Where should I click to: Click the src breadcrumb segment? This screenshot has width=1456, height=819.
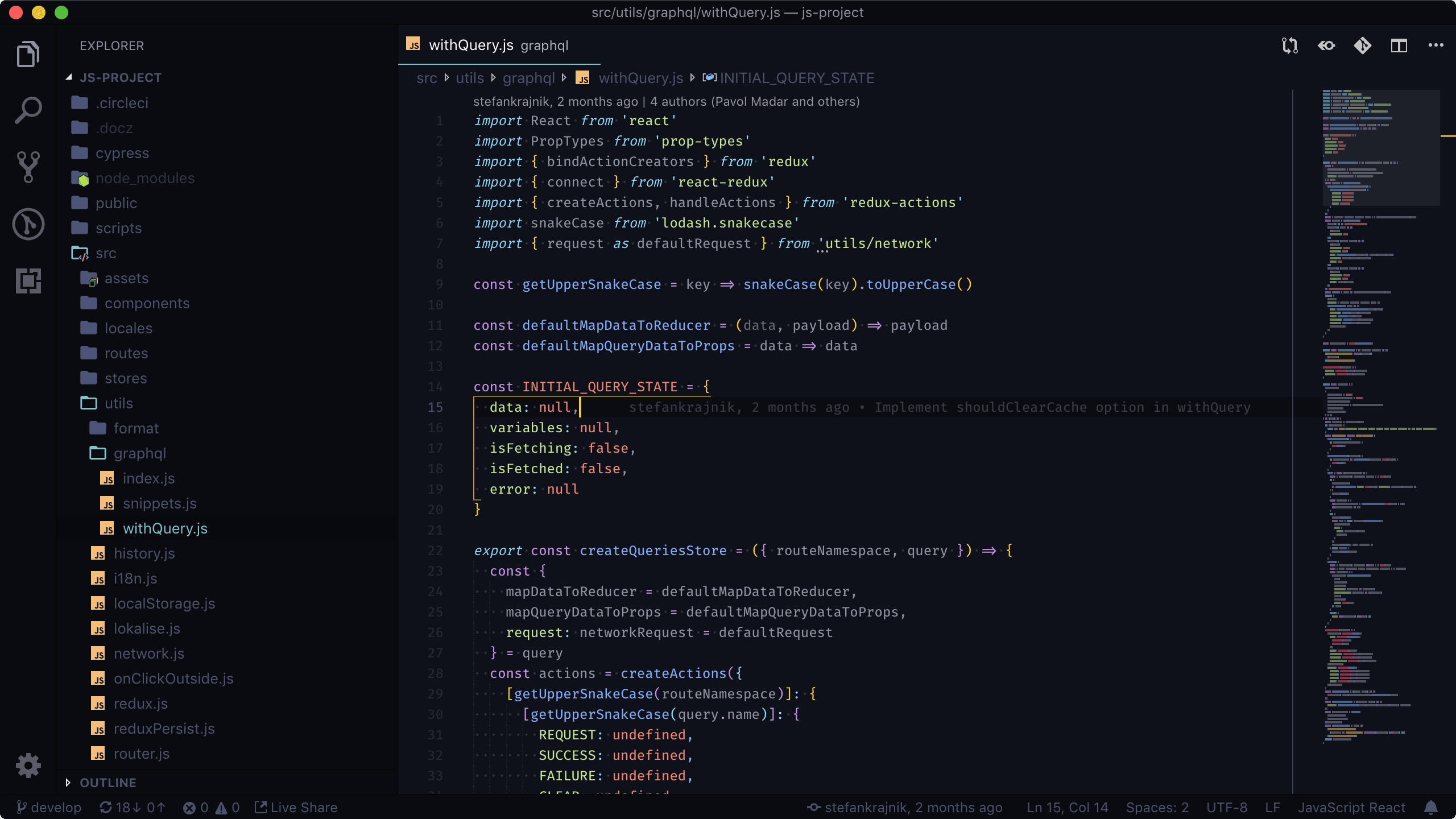tap(427, 78)
